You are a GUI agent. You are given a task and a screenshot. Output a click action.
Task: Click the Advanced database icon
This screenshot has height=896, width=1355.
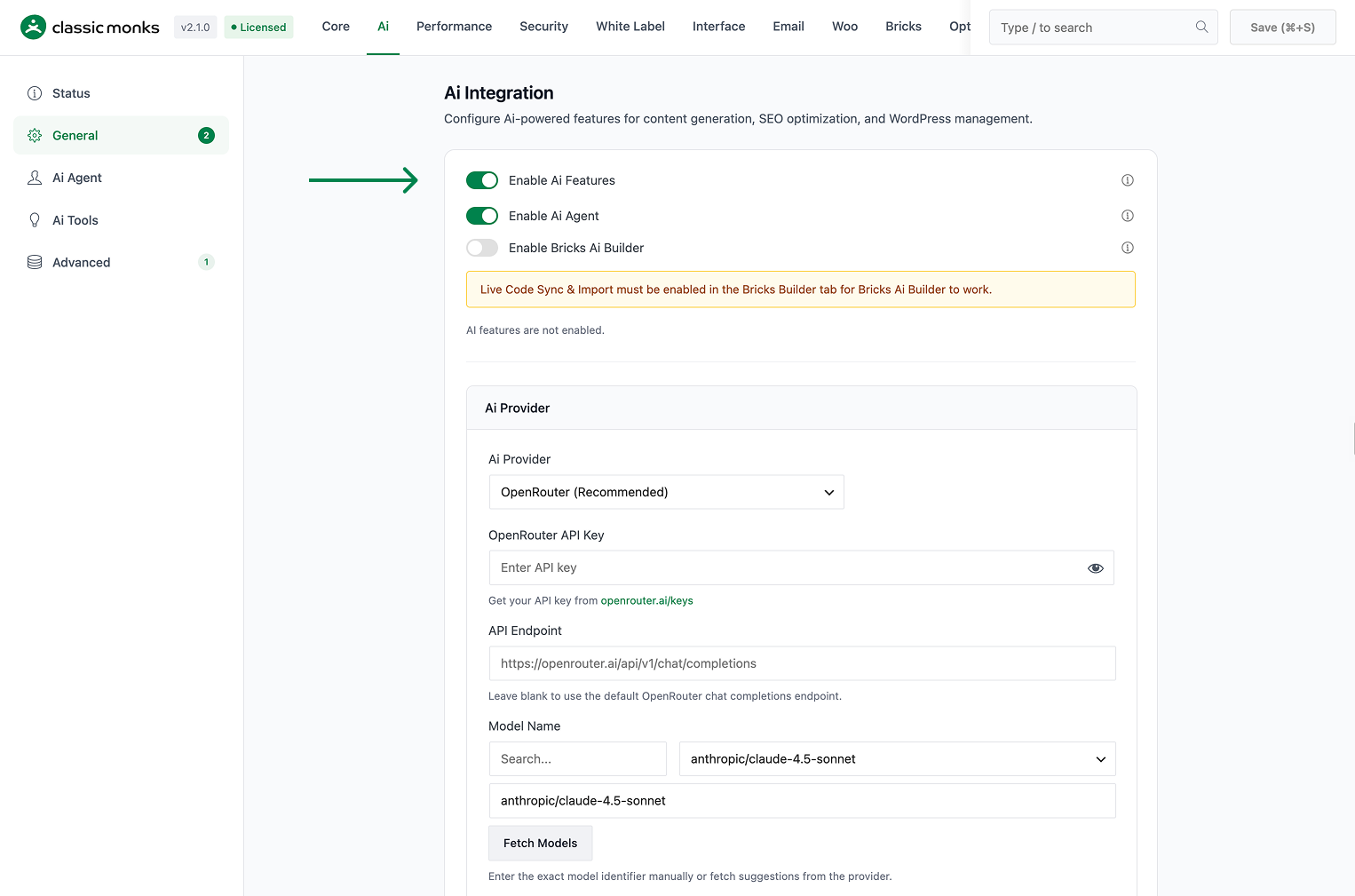[x=35, y=262]
